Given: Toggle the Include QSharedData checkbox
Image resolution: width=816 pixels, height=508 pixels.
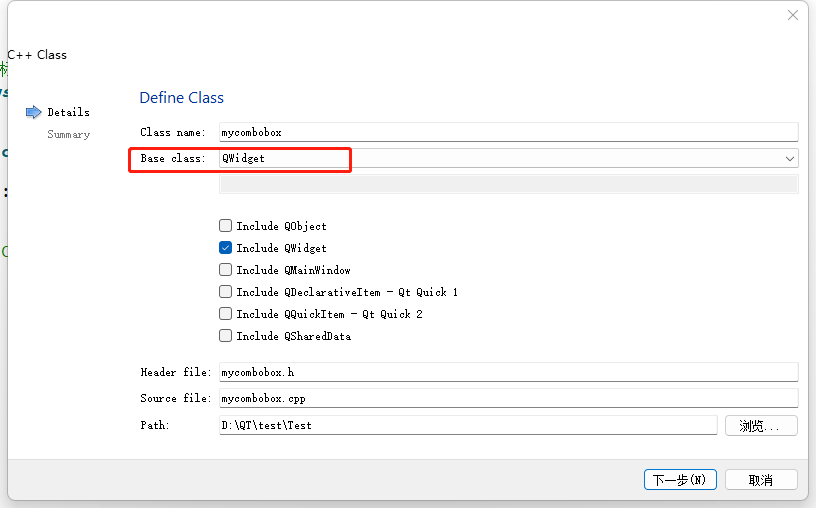Looking at the screenshot, I should [226, 336].
